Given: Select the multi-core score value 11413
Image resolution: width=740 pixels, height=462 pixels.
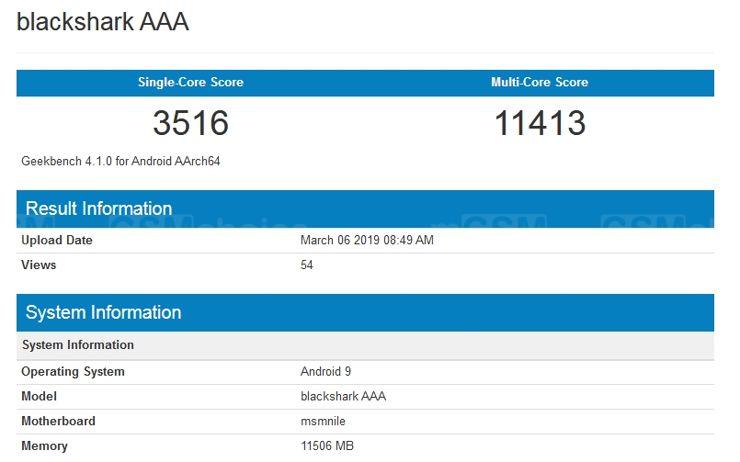Looking at the screenshot, I should click(x=540, y=123).
